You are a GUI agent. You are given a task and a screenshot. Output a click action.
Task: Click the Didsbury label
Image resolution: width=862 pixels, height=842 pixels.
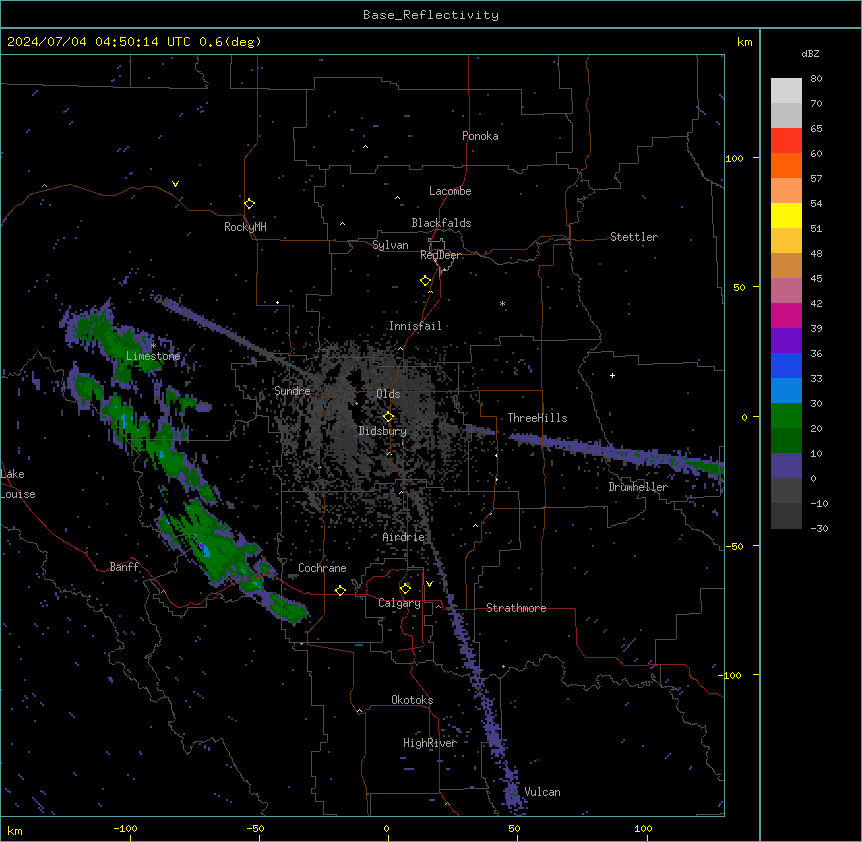coord(382,431)
